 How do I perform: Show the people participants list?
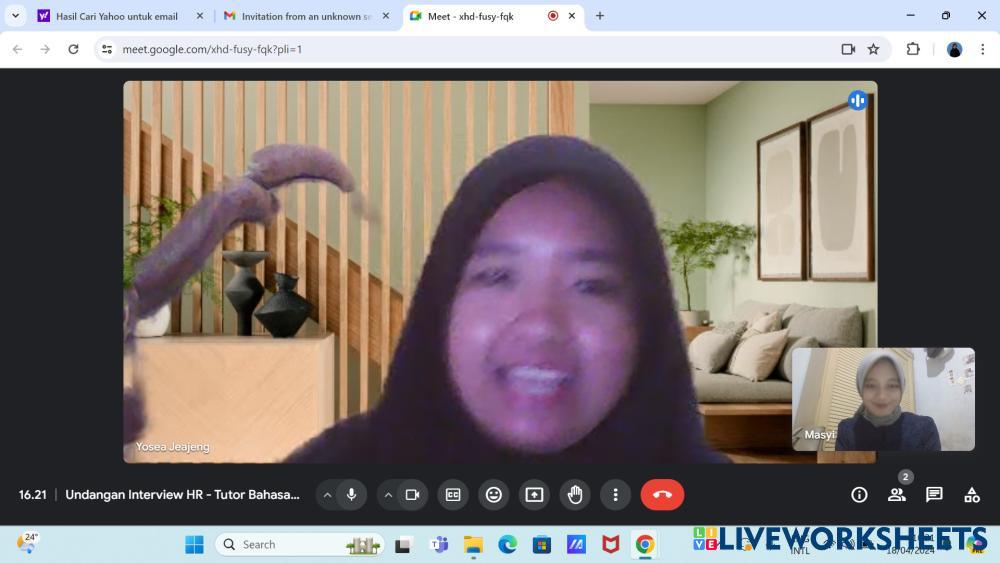coord(896,495)
